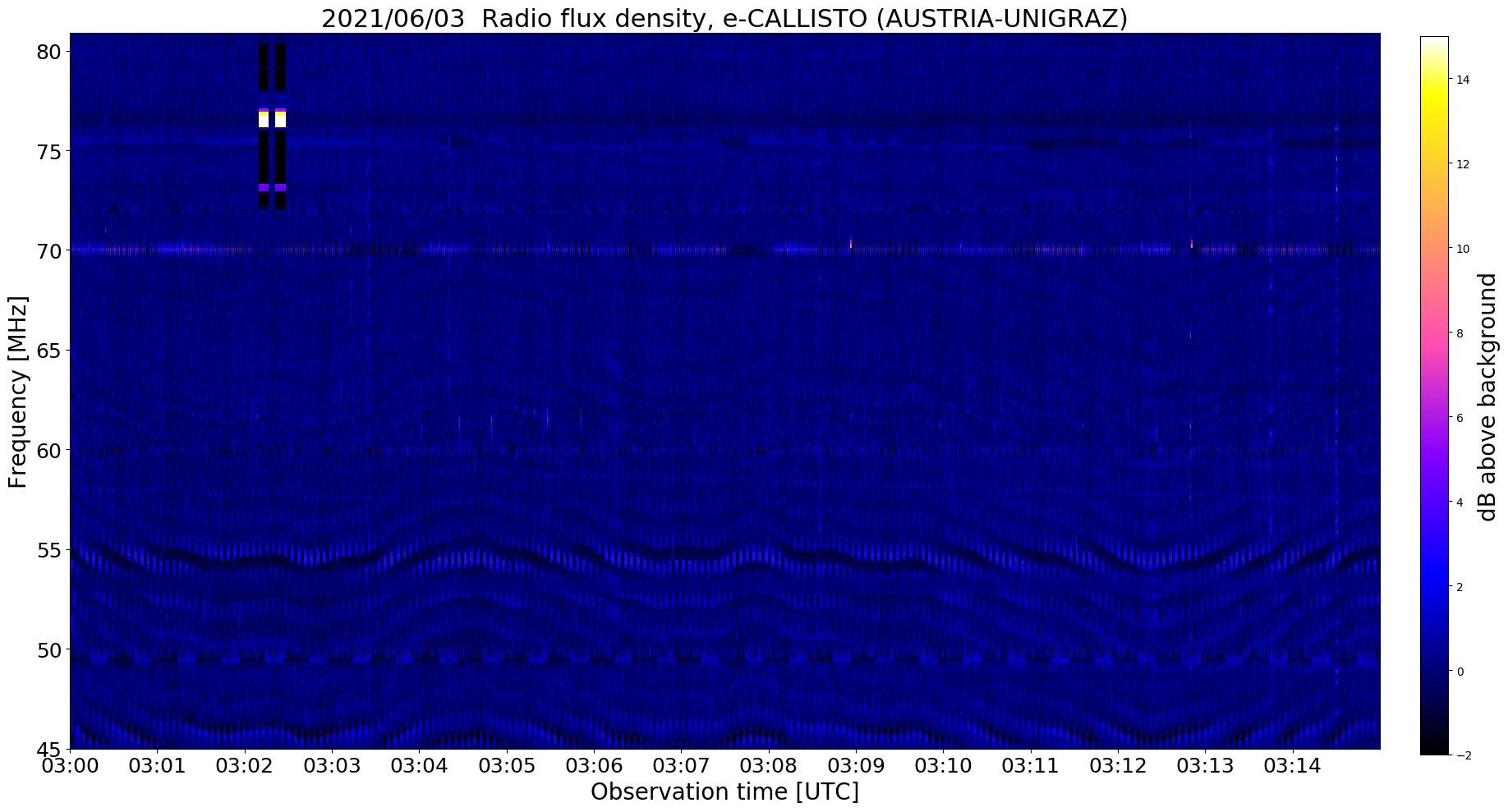Click the colorbar tick value 8

1460,333
